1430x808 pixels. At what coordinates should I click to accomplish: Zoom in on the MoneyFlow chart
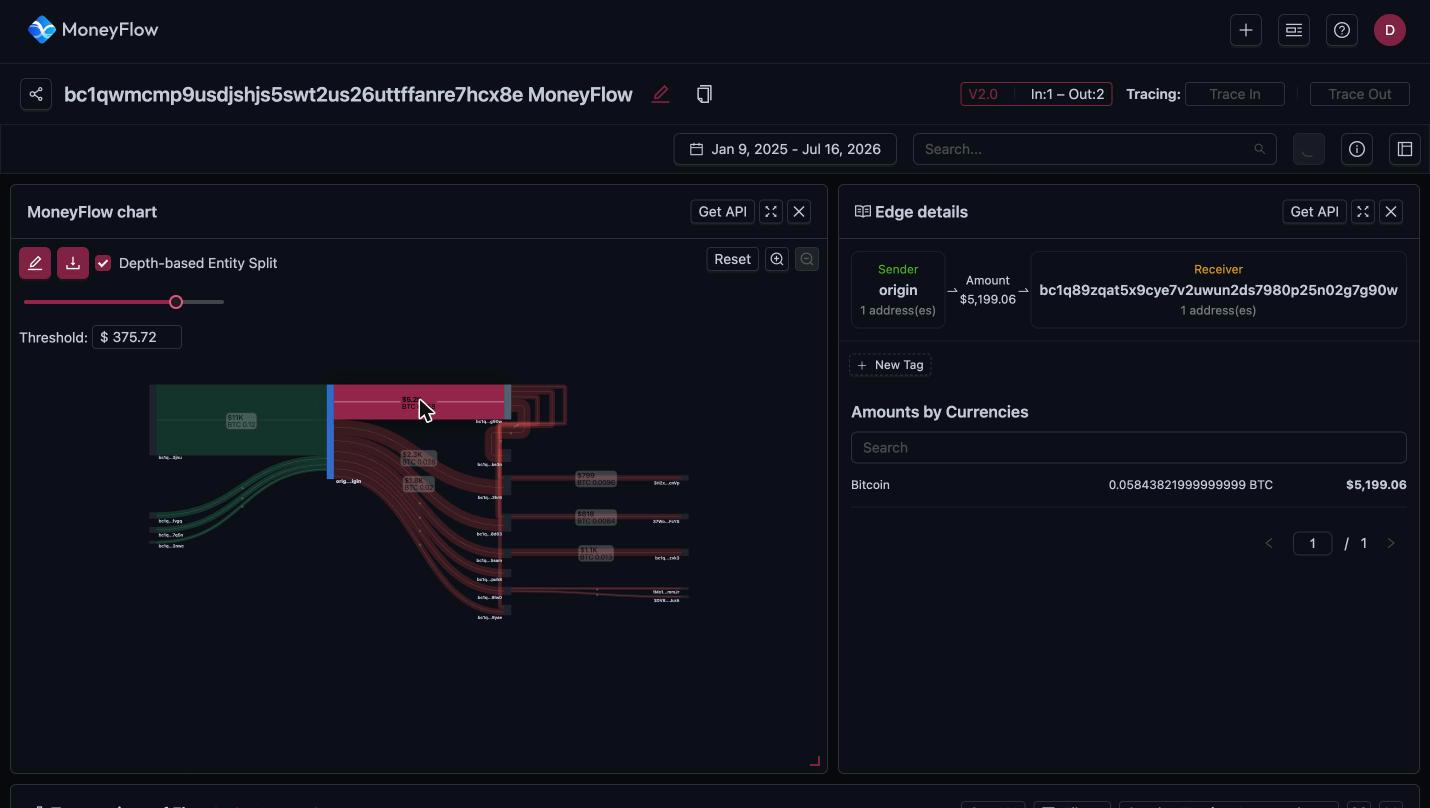777,259
